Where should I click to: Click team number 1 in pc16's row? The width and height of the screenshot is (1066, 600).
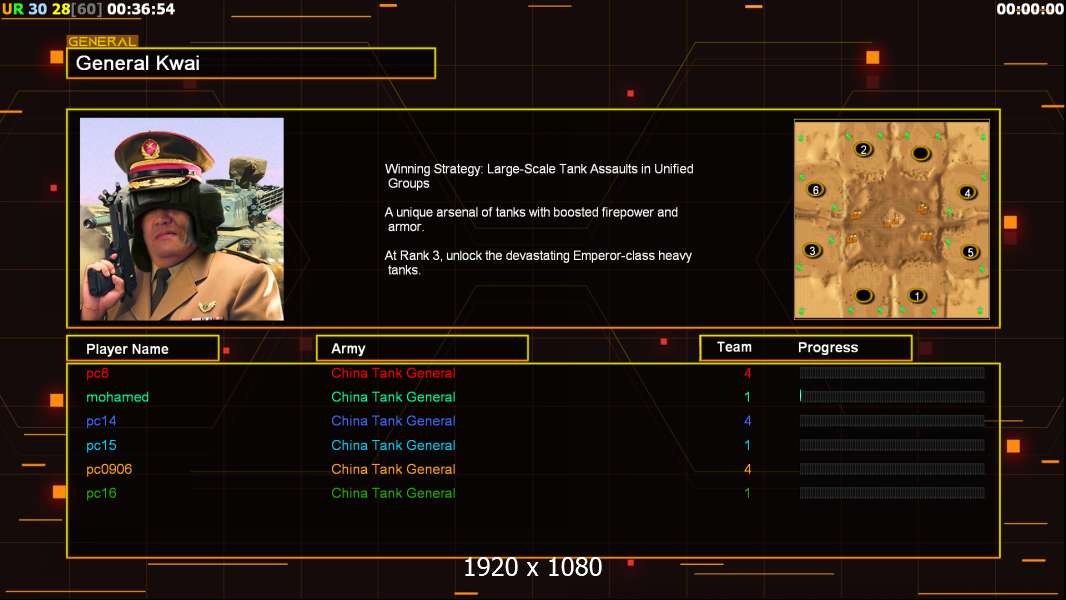(747, 493)
